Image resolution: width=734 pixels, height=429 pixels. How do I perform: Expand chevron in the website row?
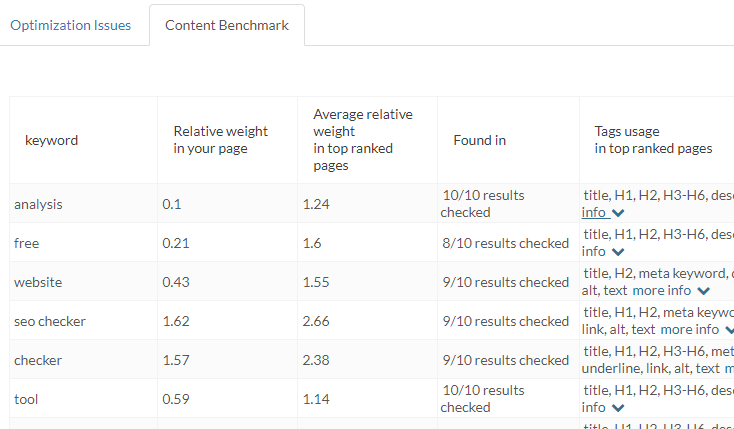coord(704,291)
